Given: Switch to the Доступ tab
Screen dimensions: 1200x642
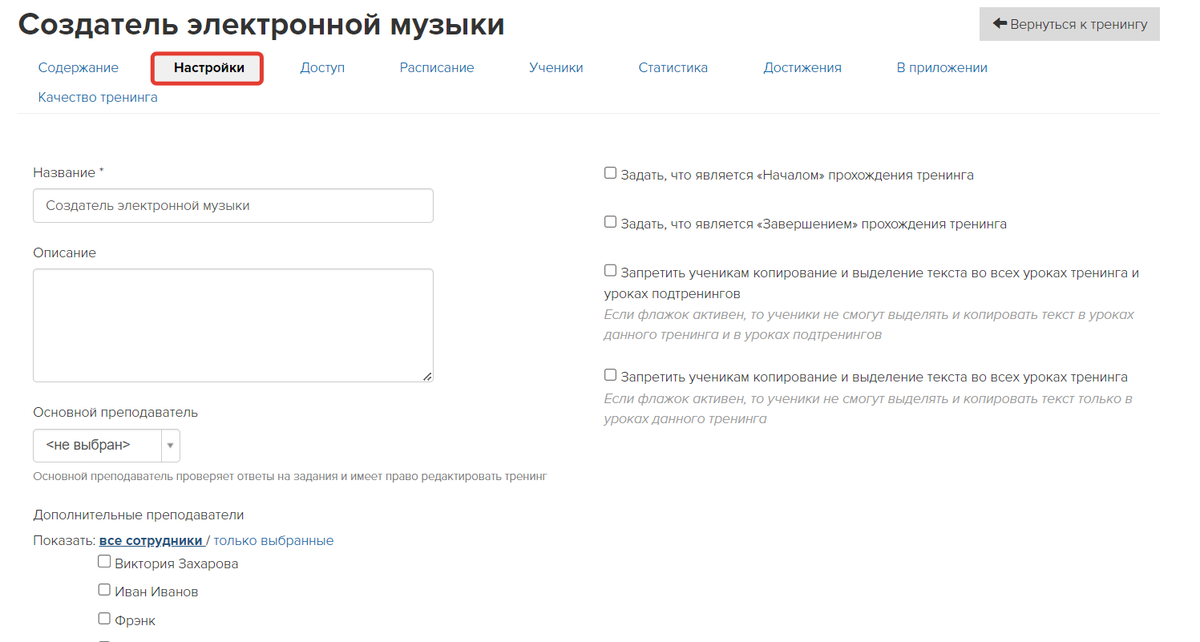Looking at the screenshot, I should click(x=322, y=68).
